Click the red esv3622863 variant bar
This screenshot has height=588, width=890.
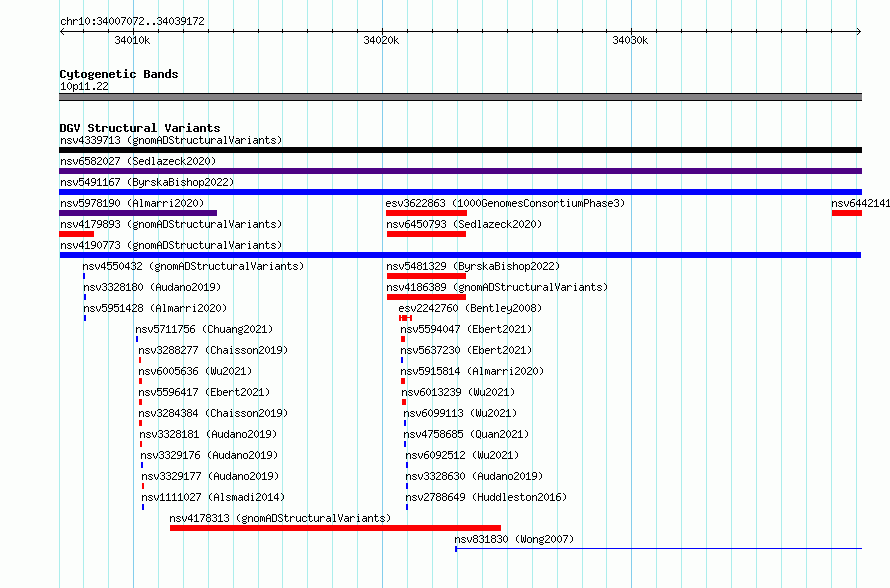pyautogui.click(x=426, y=213)
